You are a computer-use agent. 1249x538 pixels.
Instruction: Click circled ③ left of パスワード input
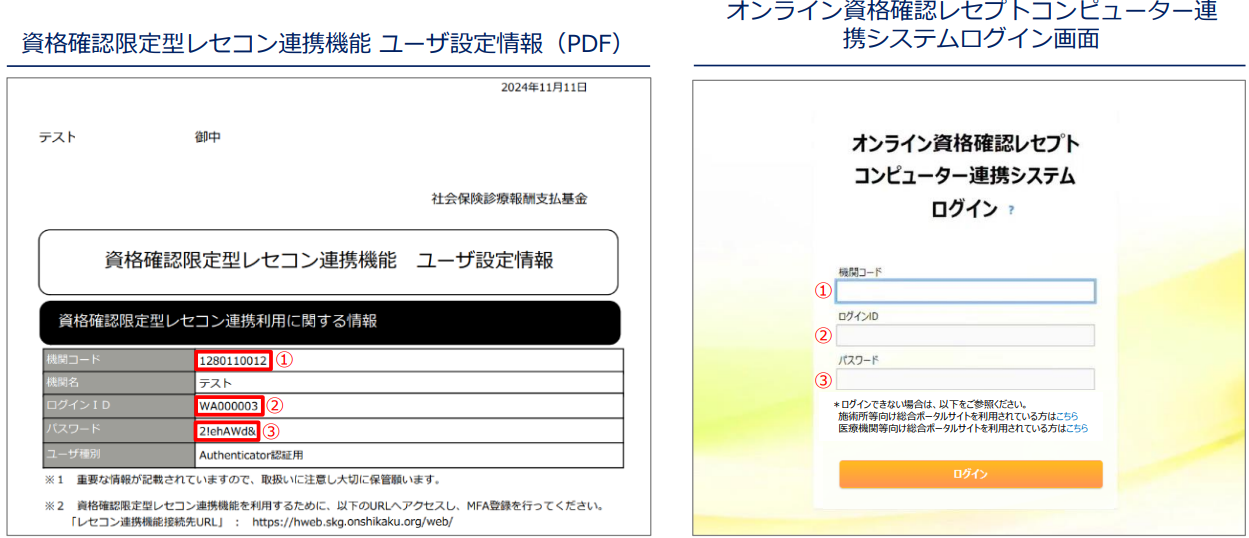[x=823, y=380]
